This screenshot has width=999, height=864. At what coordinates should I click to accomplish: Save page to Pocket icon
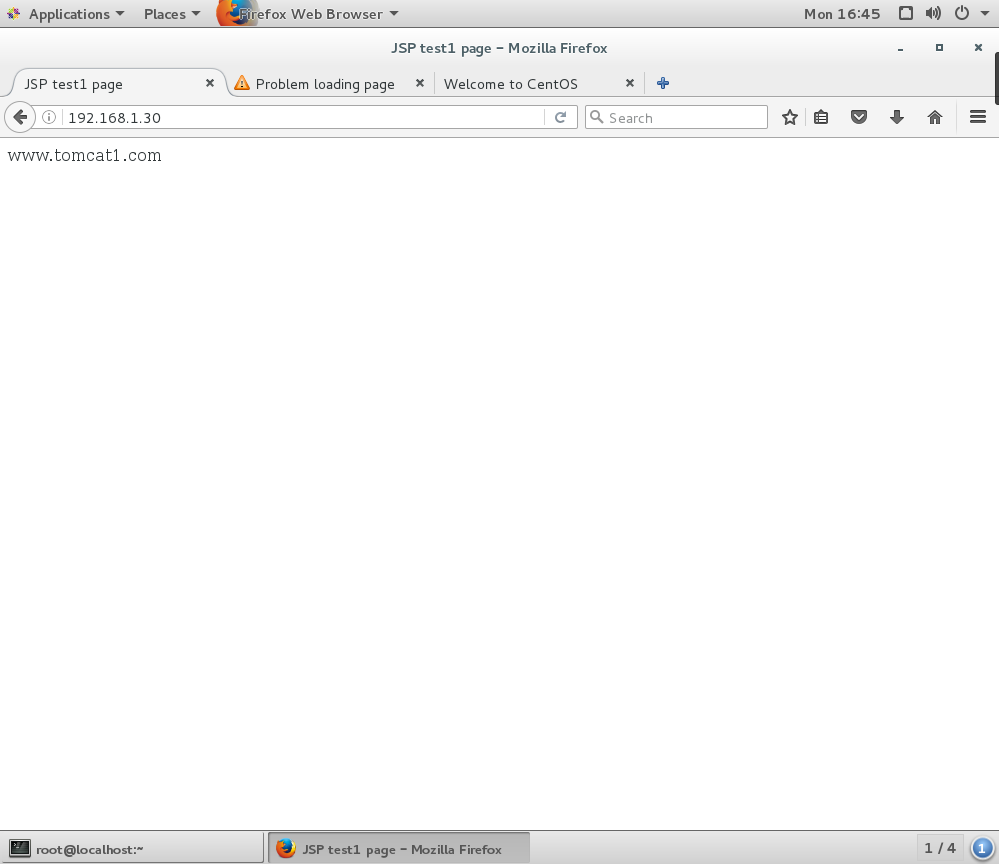click(x=859, y=117)
